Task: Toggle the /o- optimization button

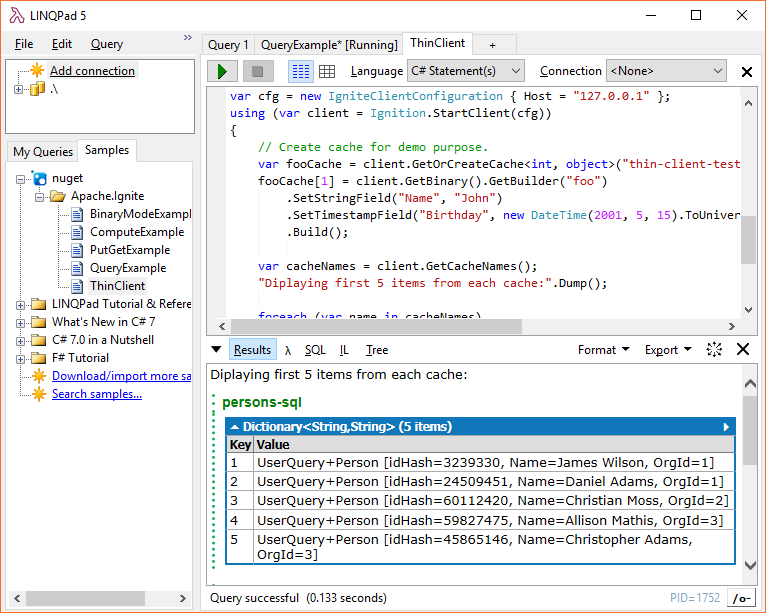Action: (x=741, y=598)
